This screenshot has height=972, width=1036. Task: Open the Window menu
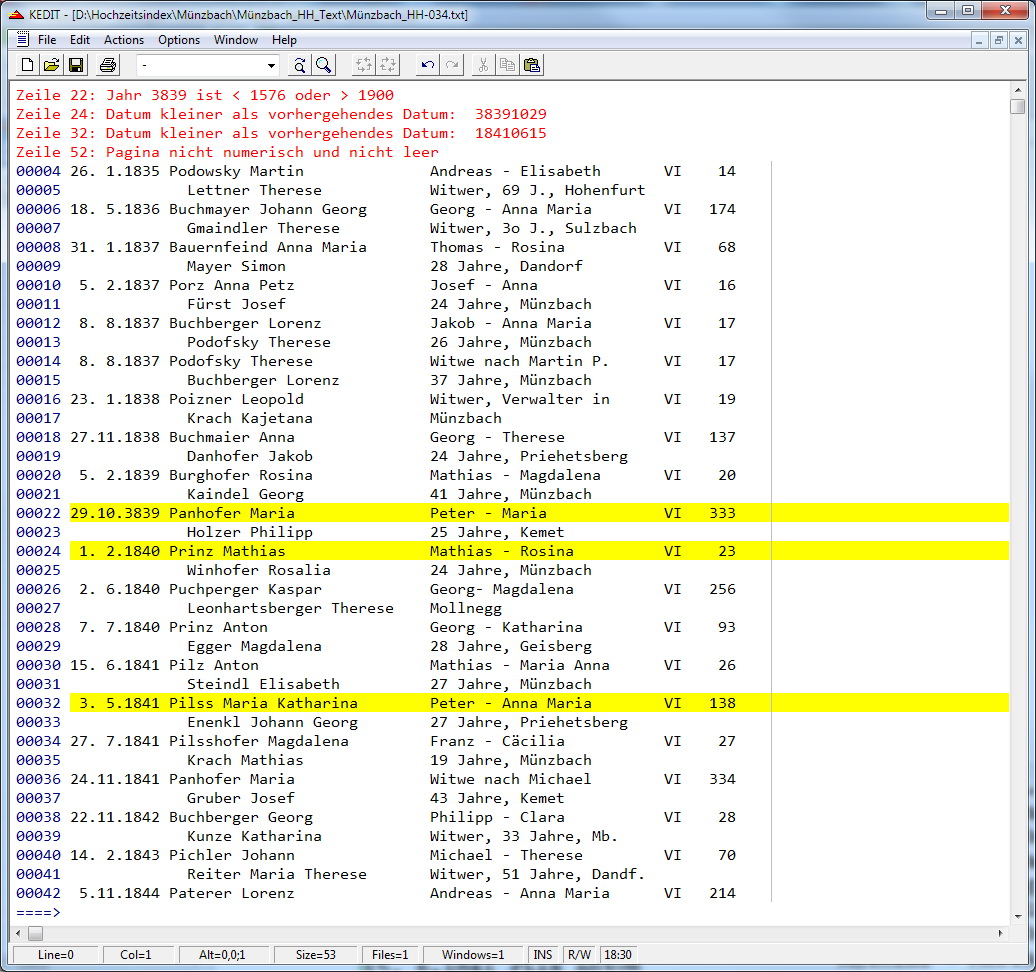coord(235,40)
